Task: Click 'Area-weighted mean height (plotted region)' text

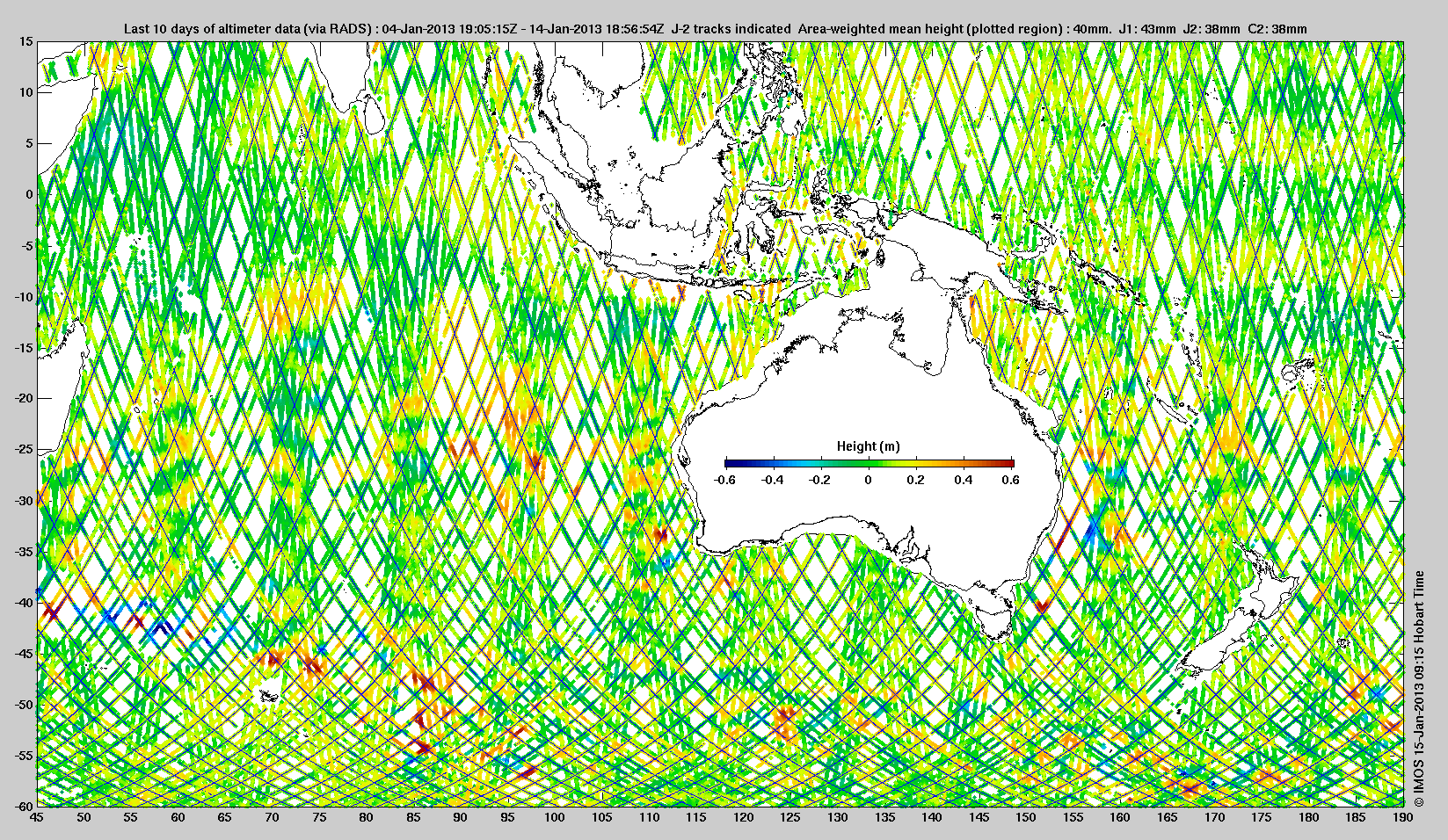Action: click(x=929, y=29)
